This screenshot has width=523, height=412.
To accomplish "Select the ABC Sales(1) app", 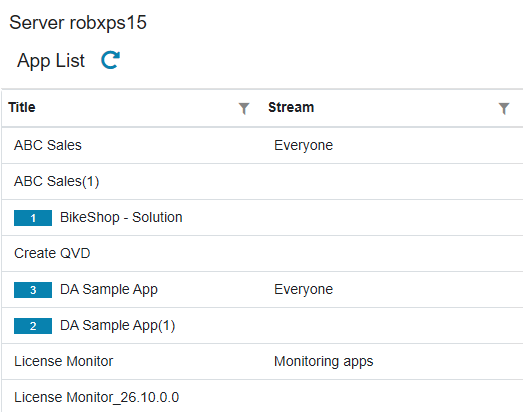I will click(x=56, y=181).
